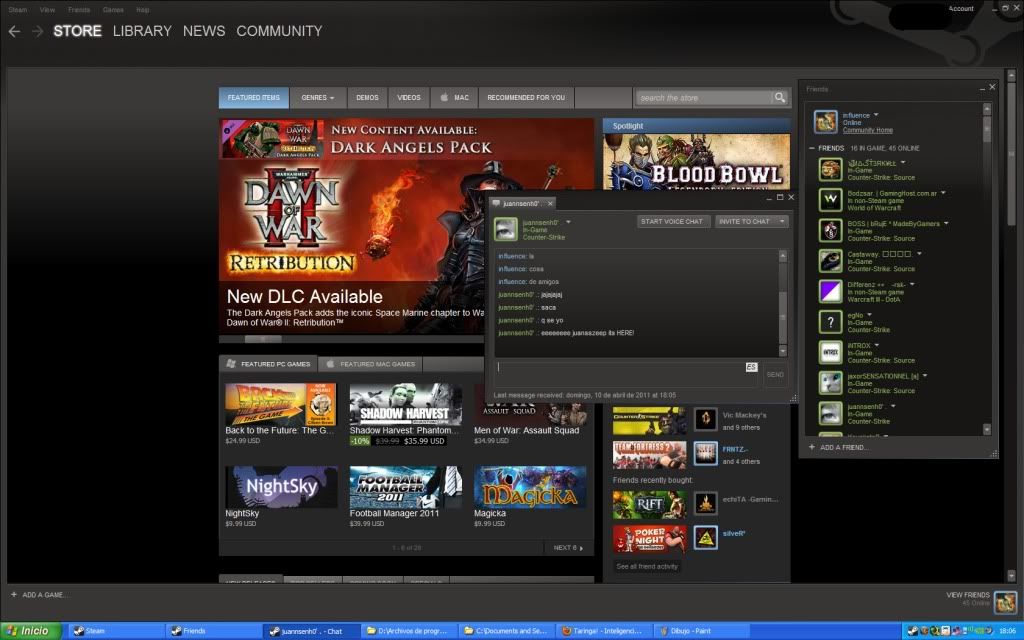Screen dimensions: 1024x640
Task: Open dropdown arrow beside INTROX friend
Action: 876,345
